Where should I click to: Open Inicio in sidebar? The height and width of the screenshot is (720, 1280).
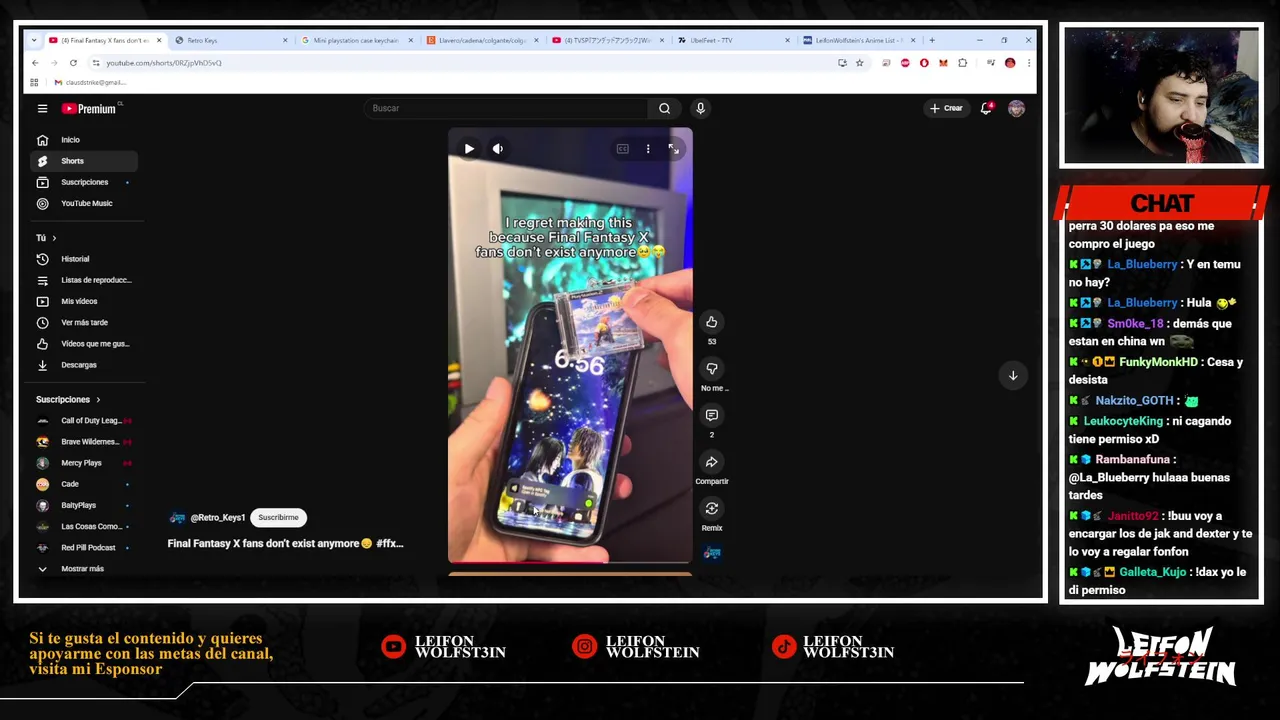84,140
